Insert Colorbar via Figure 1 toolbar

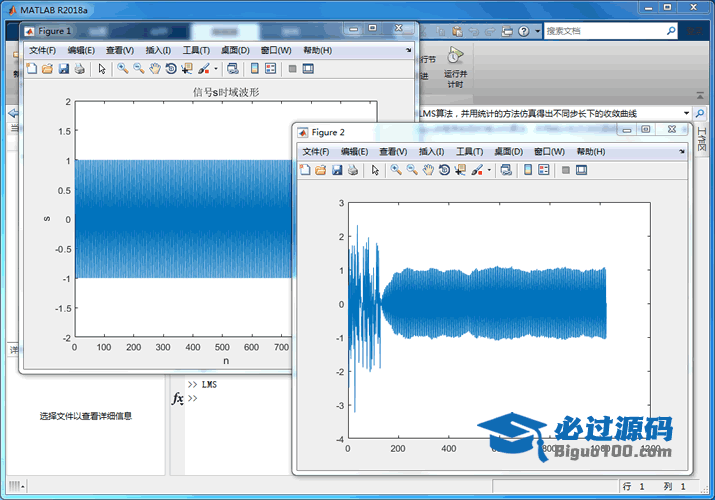254,69
